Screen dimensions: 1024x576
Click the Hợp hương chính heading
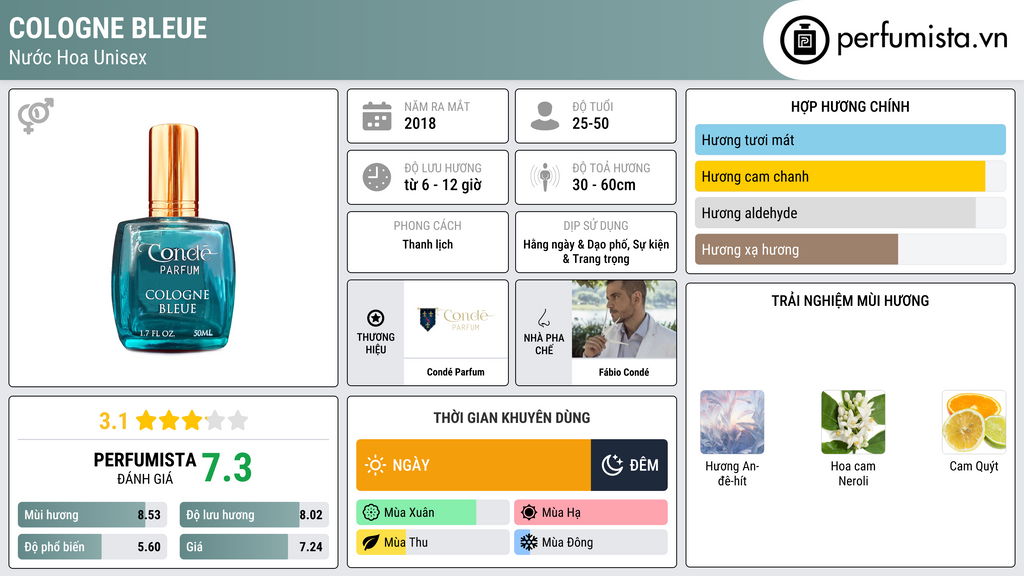click(x=850, y=106)
